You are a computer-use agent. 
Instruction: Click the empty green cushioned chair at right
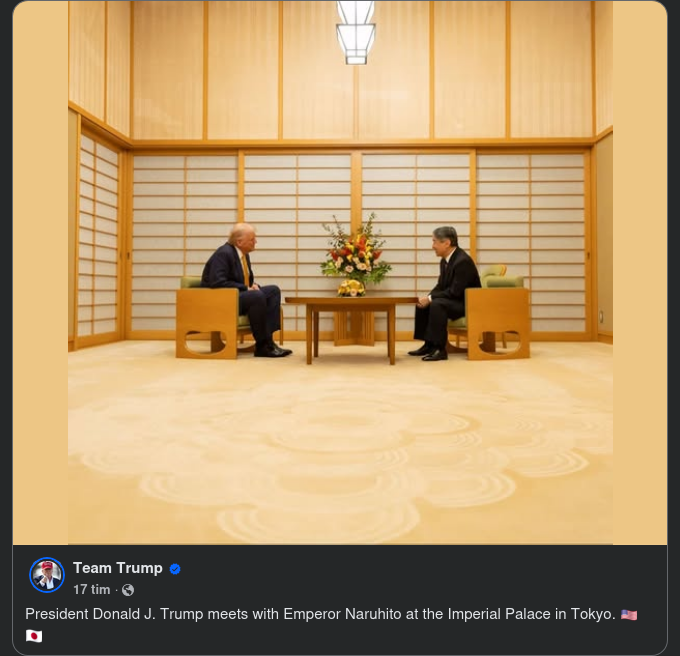pos(497,312)
